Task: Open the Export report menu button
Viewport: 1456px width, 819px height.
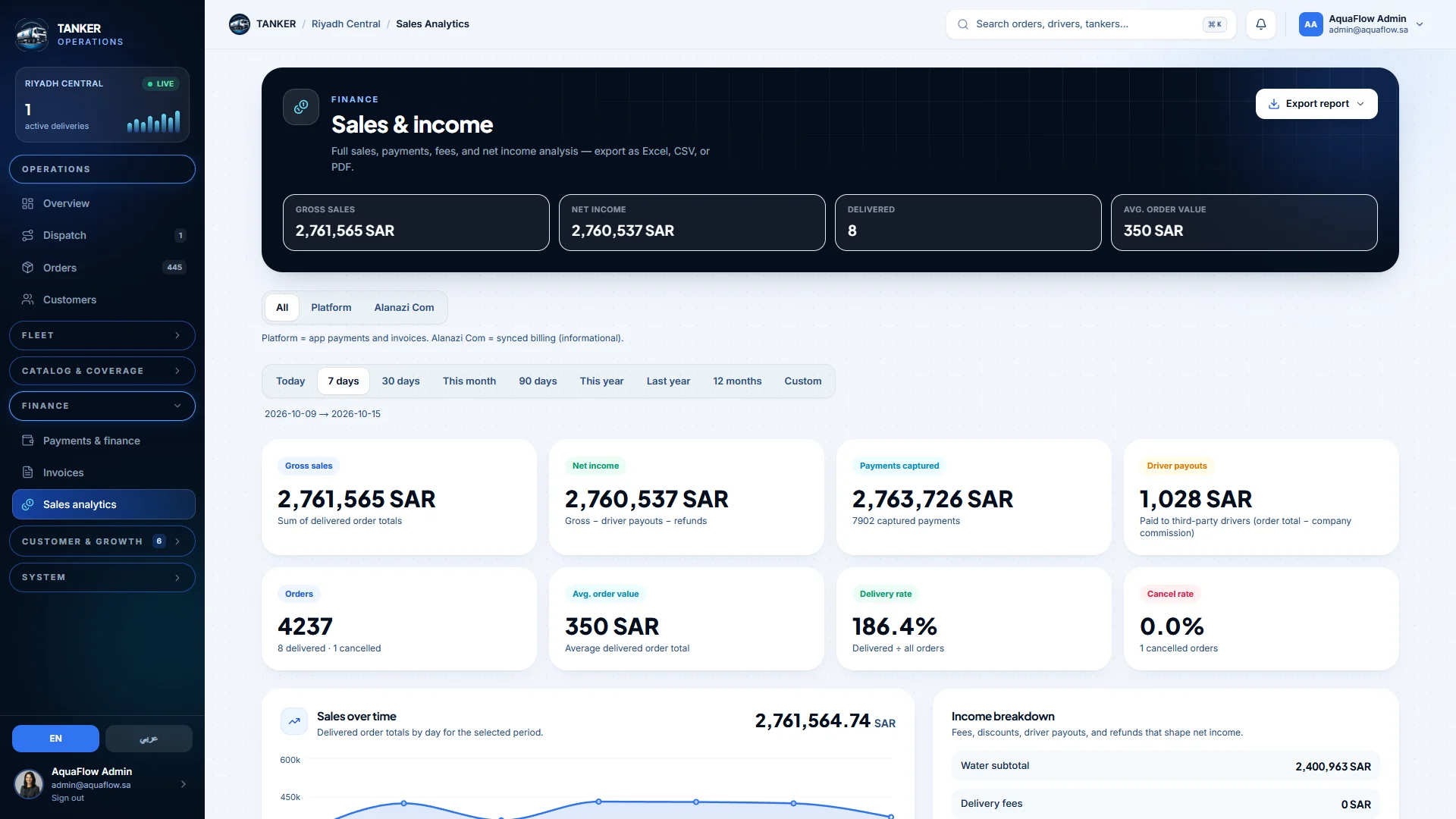Action: point(1316,104)
